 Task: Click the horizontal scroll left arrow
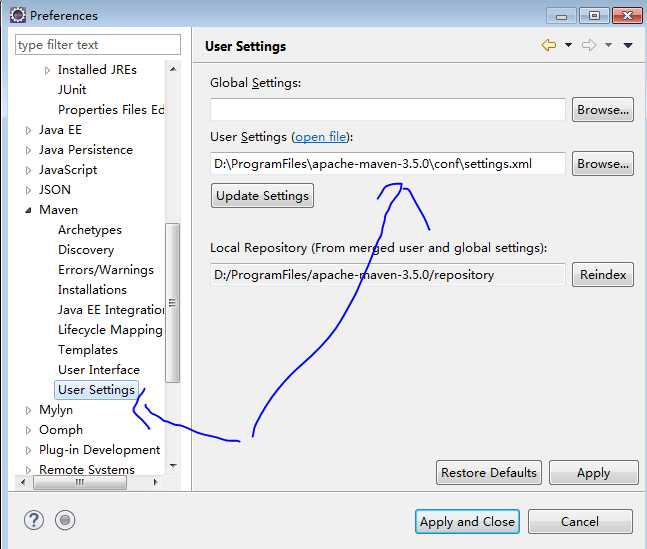tap(23, 482)
